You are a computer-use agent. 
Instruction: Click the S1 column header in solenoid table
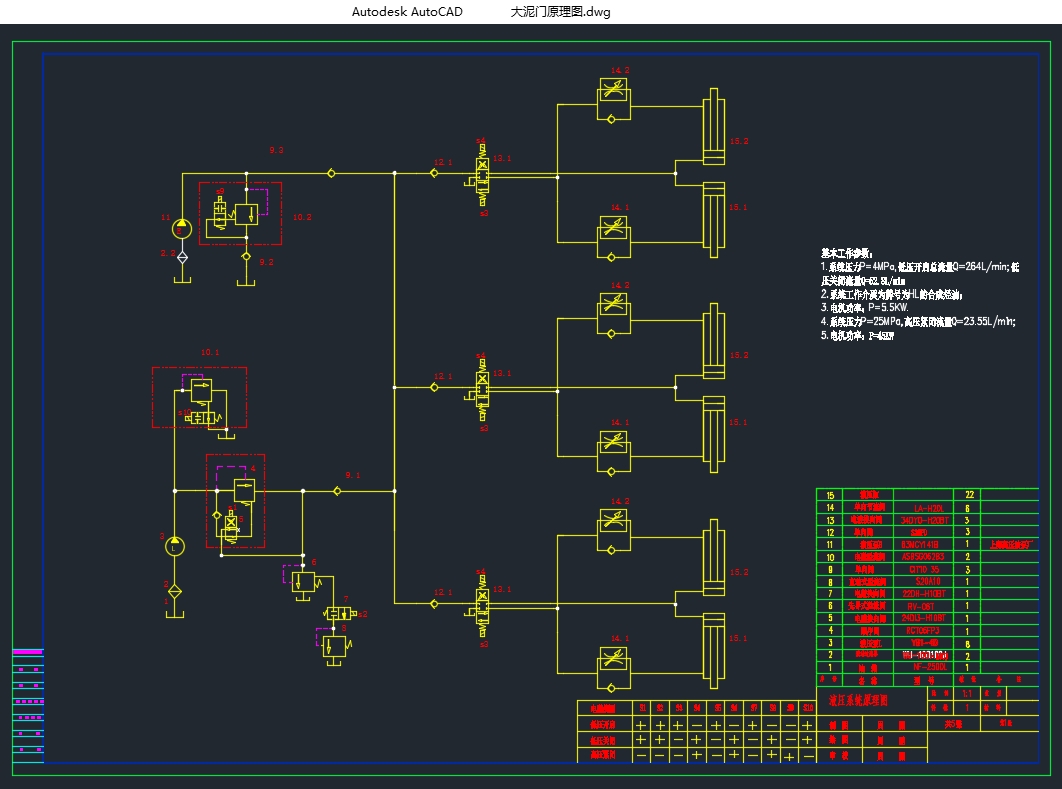641,708
